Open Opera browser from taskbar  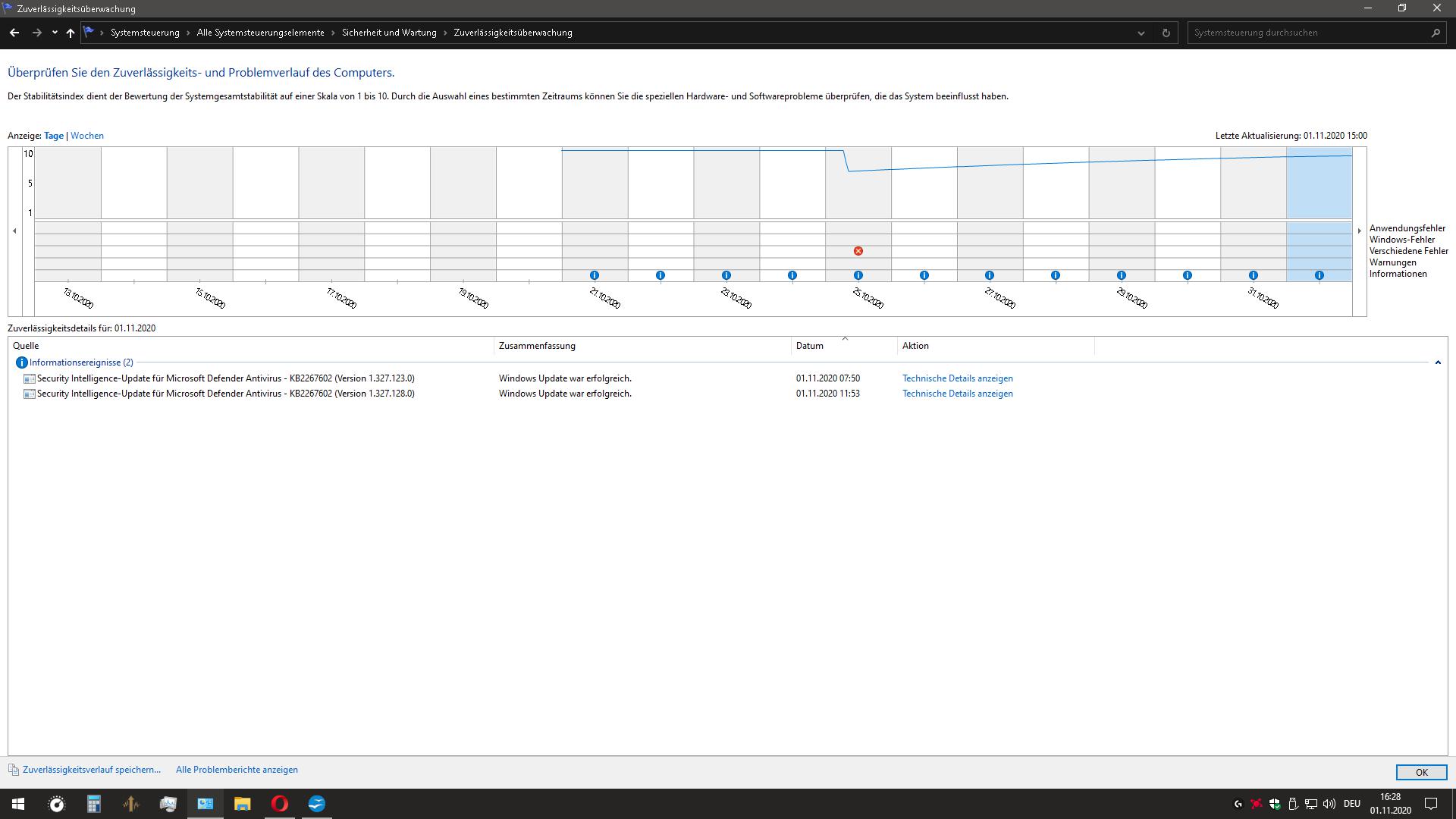[279, 804]
